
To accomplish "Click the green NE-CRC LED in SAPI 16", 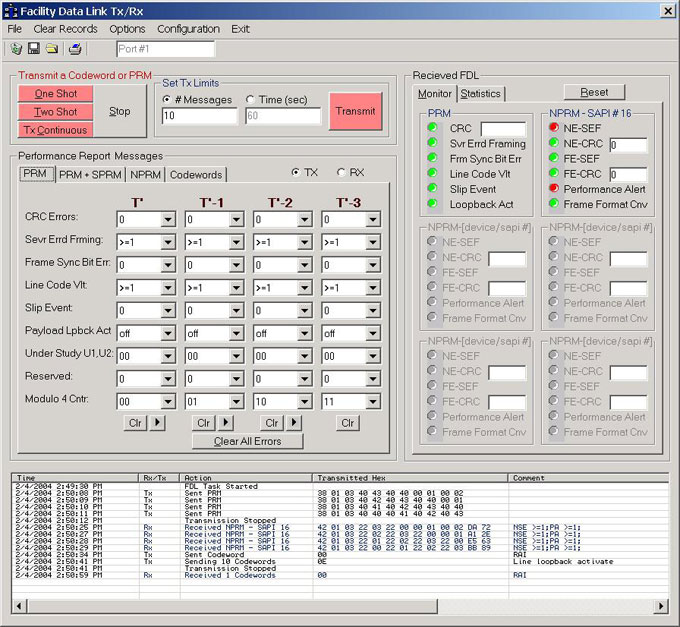I will (554, 143).
